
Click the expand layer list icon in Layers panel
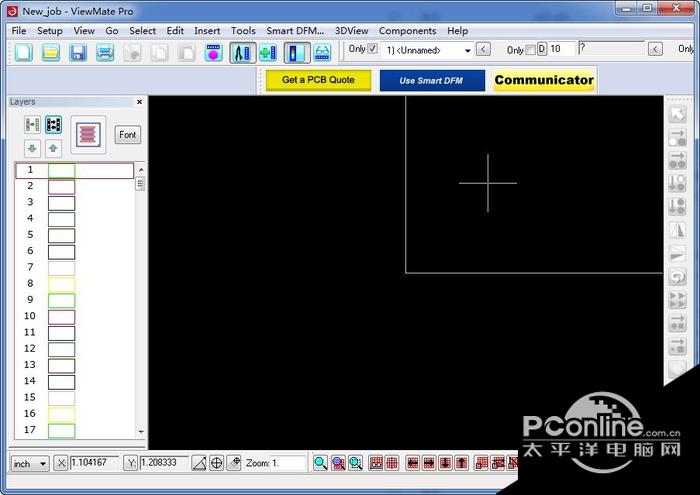tap(53, 125)
